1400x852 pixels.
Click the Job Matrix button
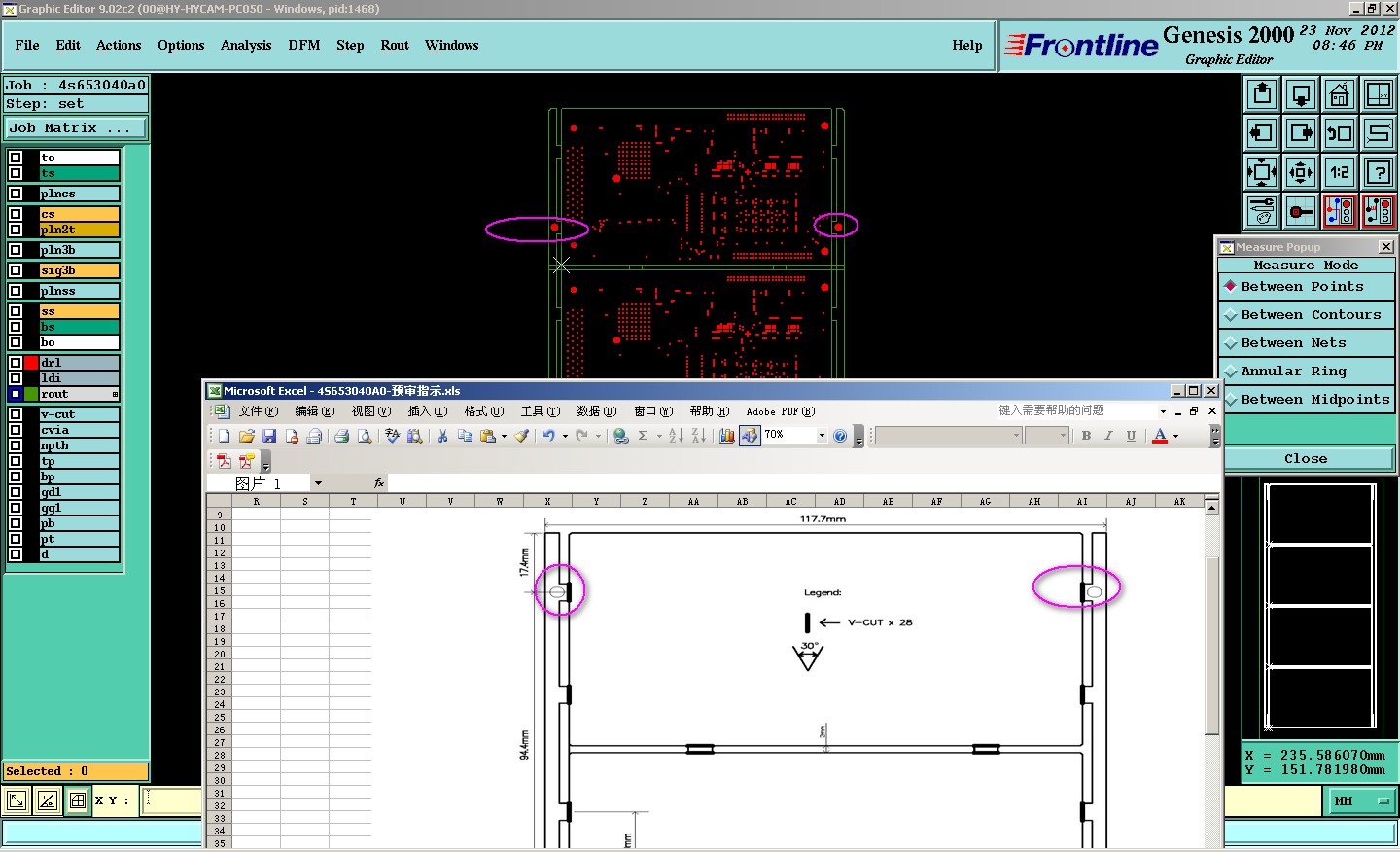[76, 128]
